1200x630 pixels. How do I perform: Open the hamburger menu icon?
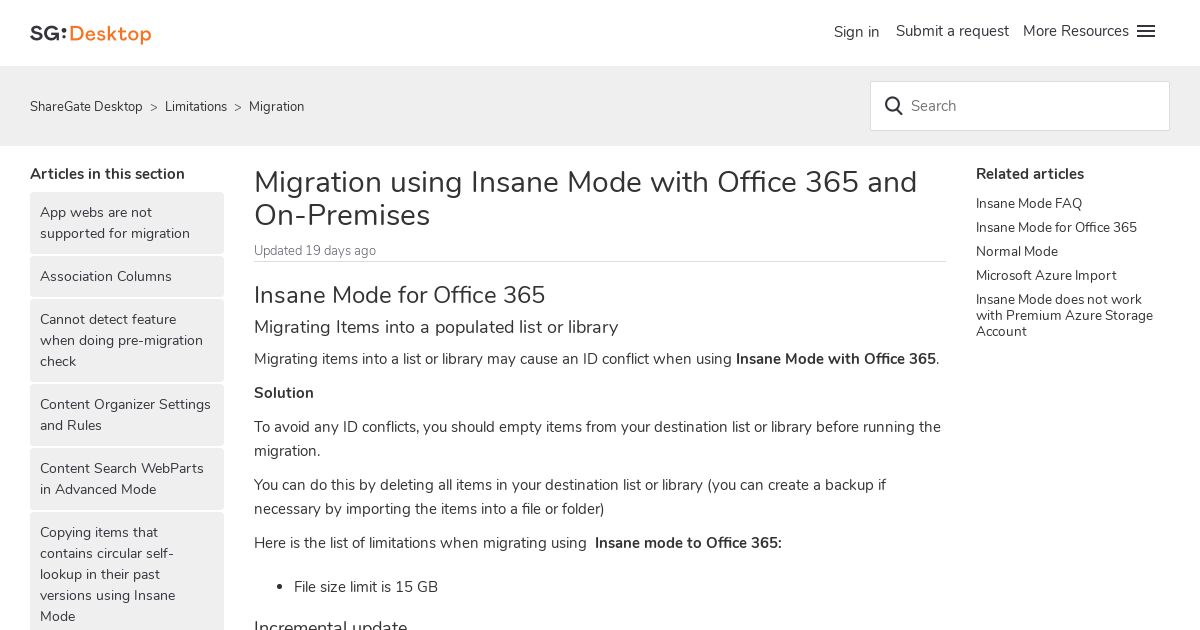[x=1146, y=31]
